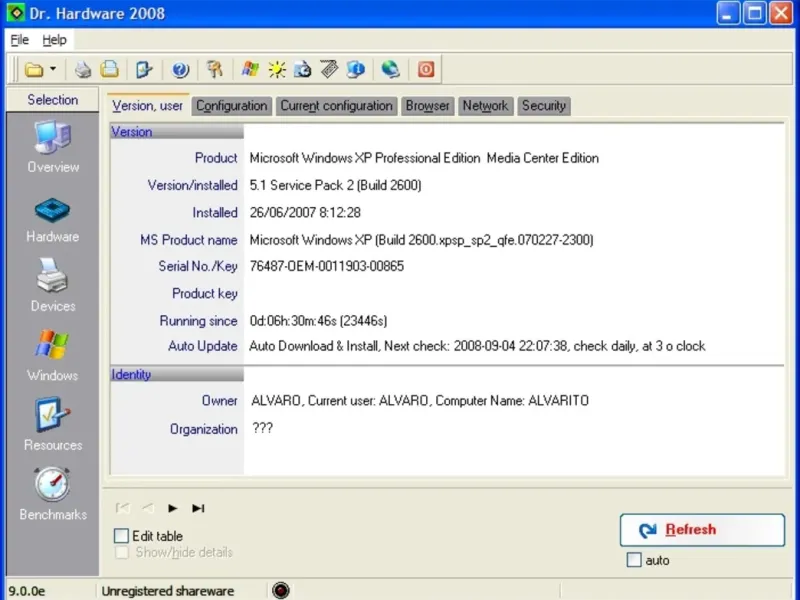Click the price tag toolbar icon
The width and height of the screenshot is (800, 600).
pyautogui.click(x=329, y=69)
